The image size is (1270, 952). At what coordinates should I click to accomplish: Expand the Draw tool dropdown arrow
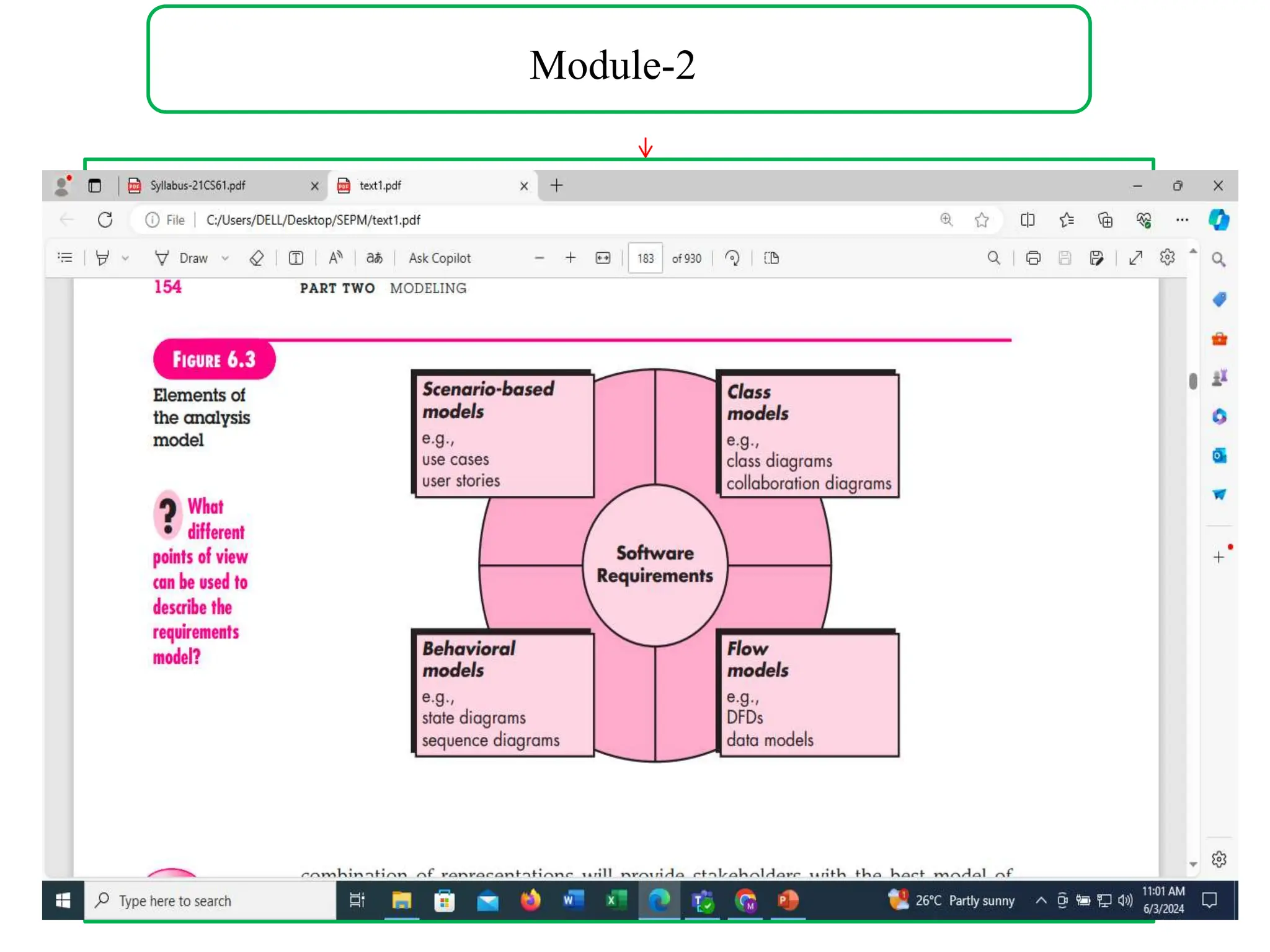coord(225,258)
